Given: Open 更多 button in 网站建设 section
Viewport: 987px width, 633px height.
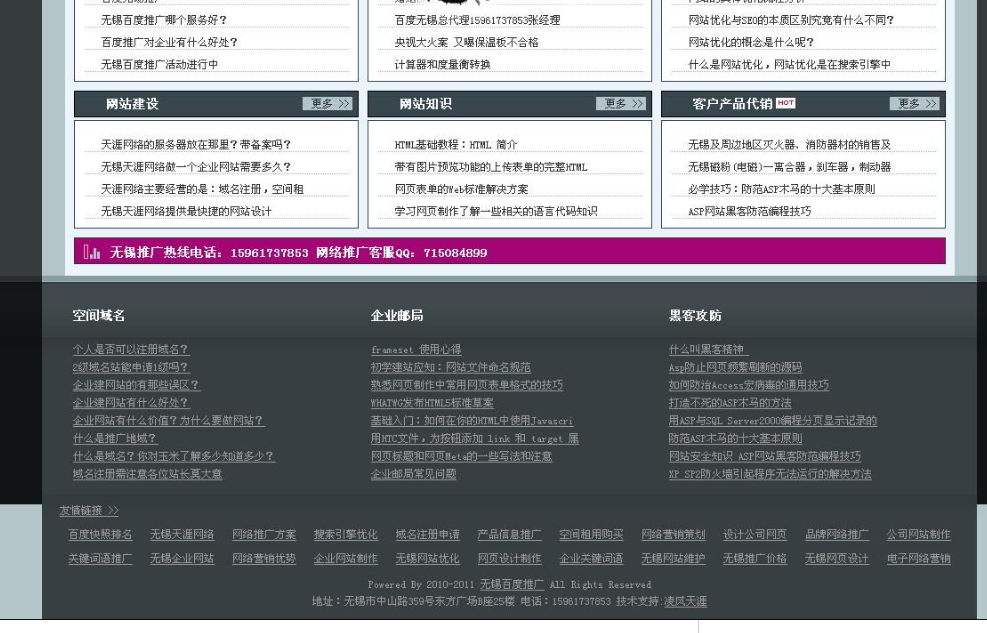Looking at the screenshot, I should click(327, 104).
